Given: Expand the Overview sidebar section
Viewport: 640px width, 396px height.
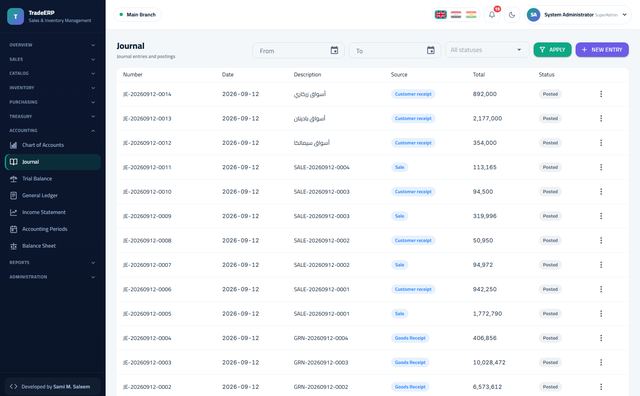Looking at the screenshot, I should point(52,45).
